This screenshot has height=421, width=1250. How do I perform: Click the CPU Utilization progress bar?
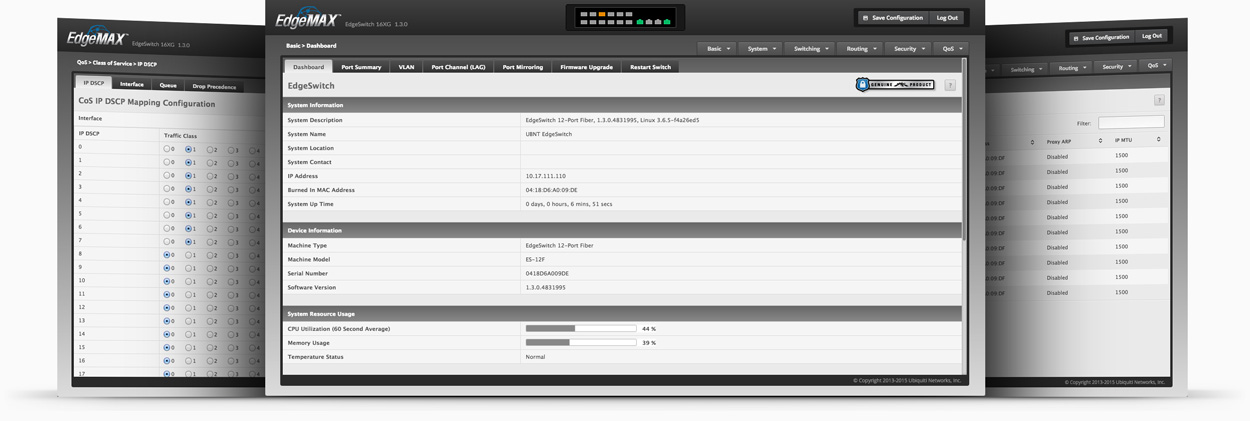pyautogui.click(x=581, y=328)
